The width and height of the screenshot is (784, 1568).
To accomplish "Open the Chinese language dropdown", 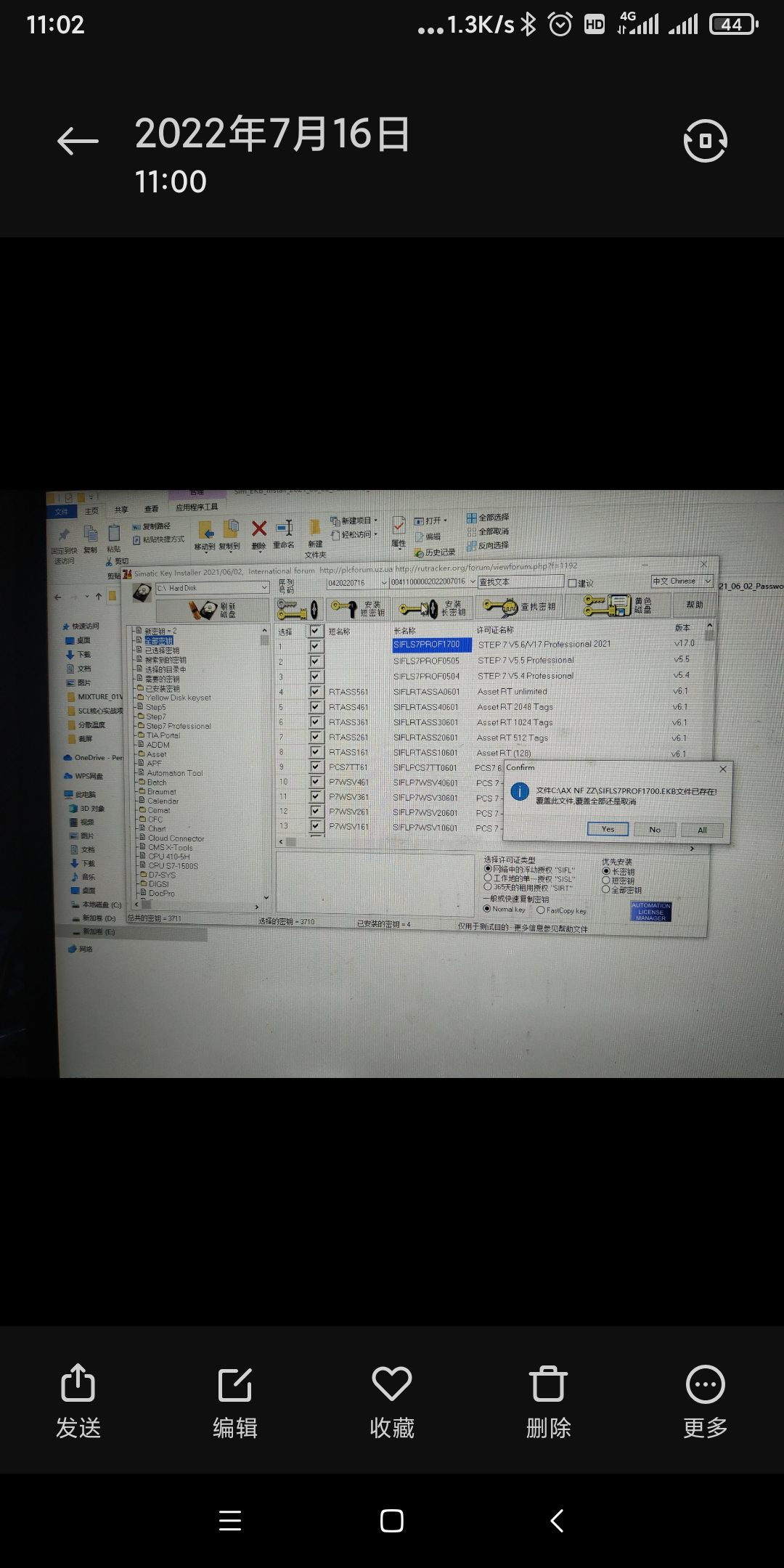I will point(707,581).
